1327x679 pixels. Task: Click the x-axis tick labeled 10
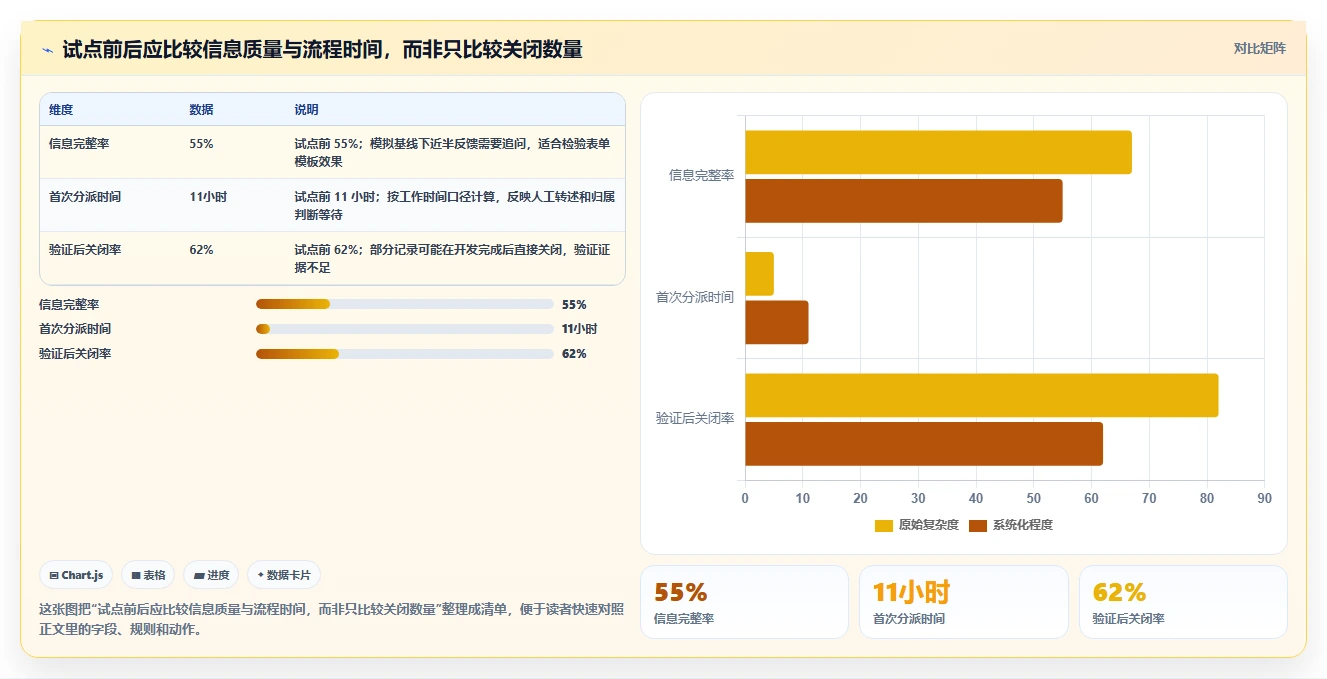802,497
